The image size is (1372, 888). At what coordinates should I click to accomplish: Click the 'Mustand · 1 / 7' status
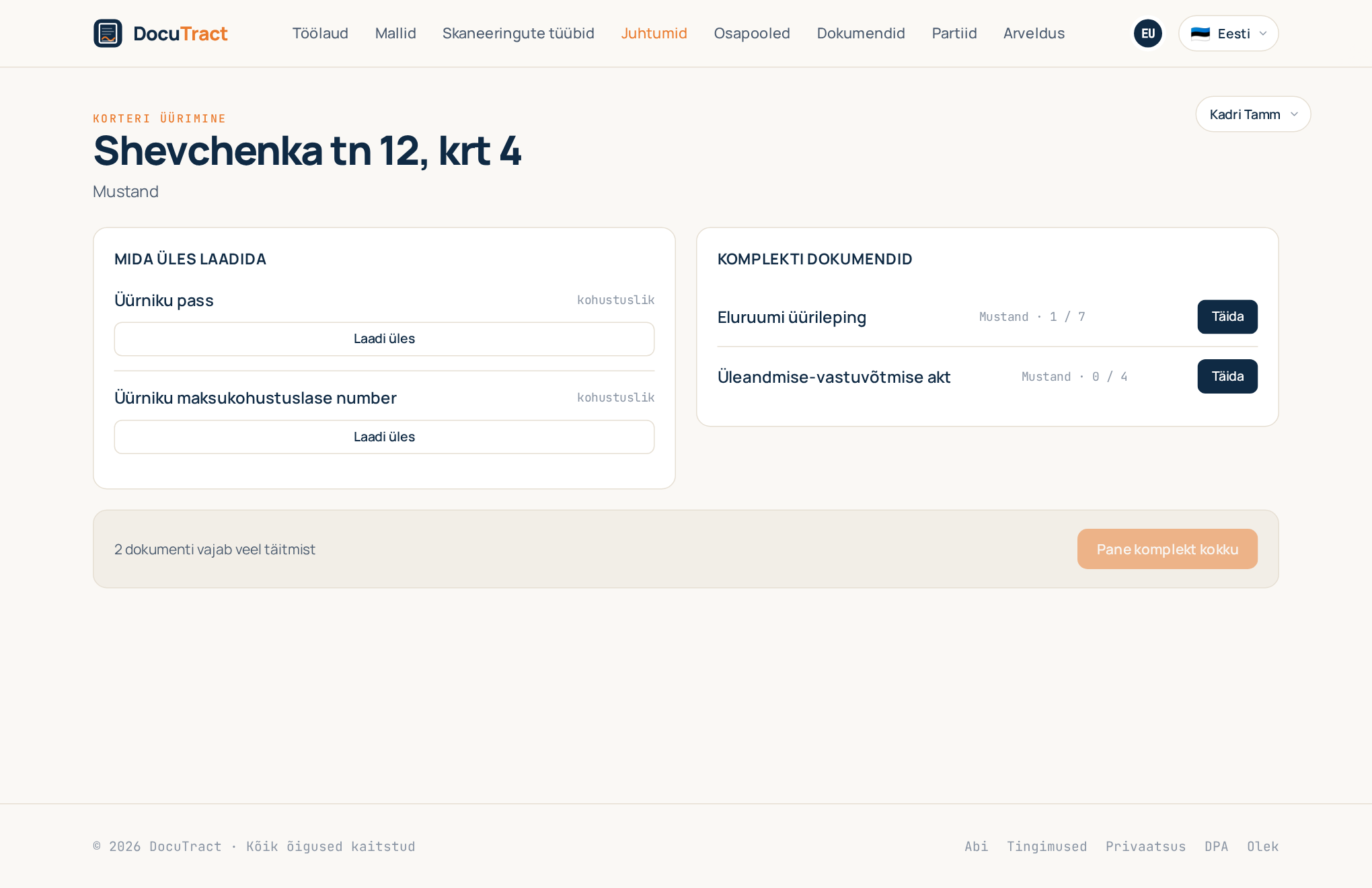[1032, 317]
